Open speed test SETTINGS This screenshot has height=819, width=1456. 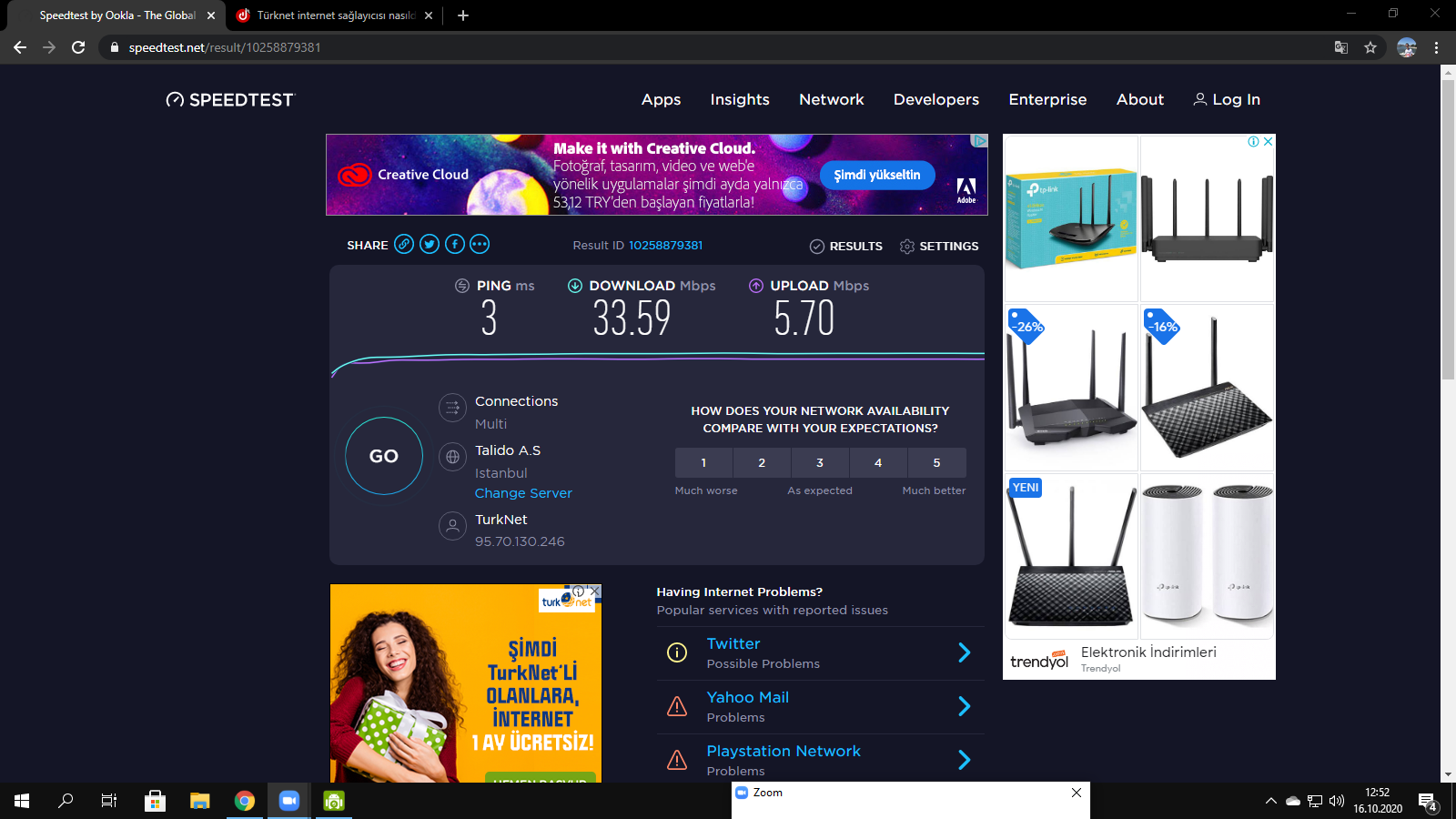point(939,246)
